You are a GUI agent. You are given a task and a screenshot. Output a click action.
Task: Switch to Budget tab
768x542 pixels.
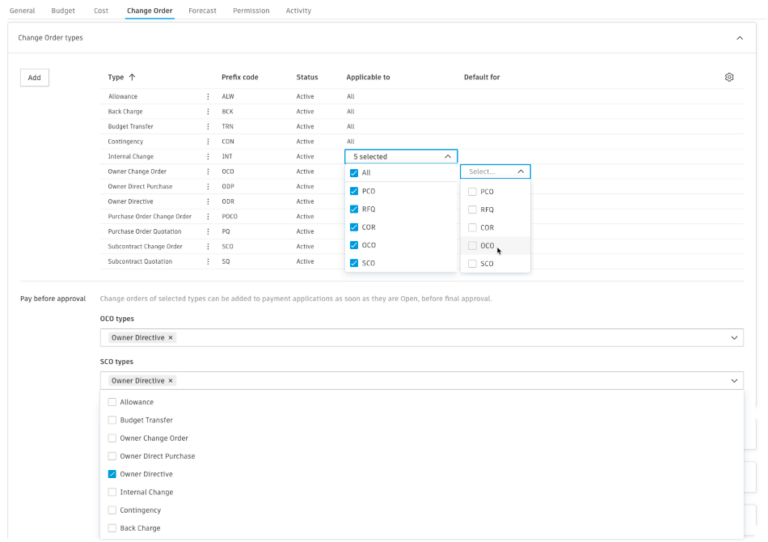(63, 11)
